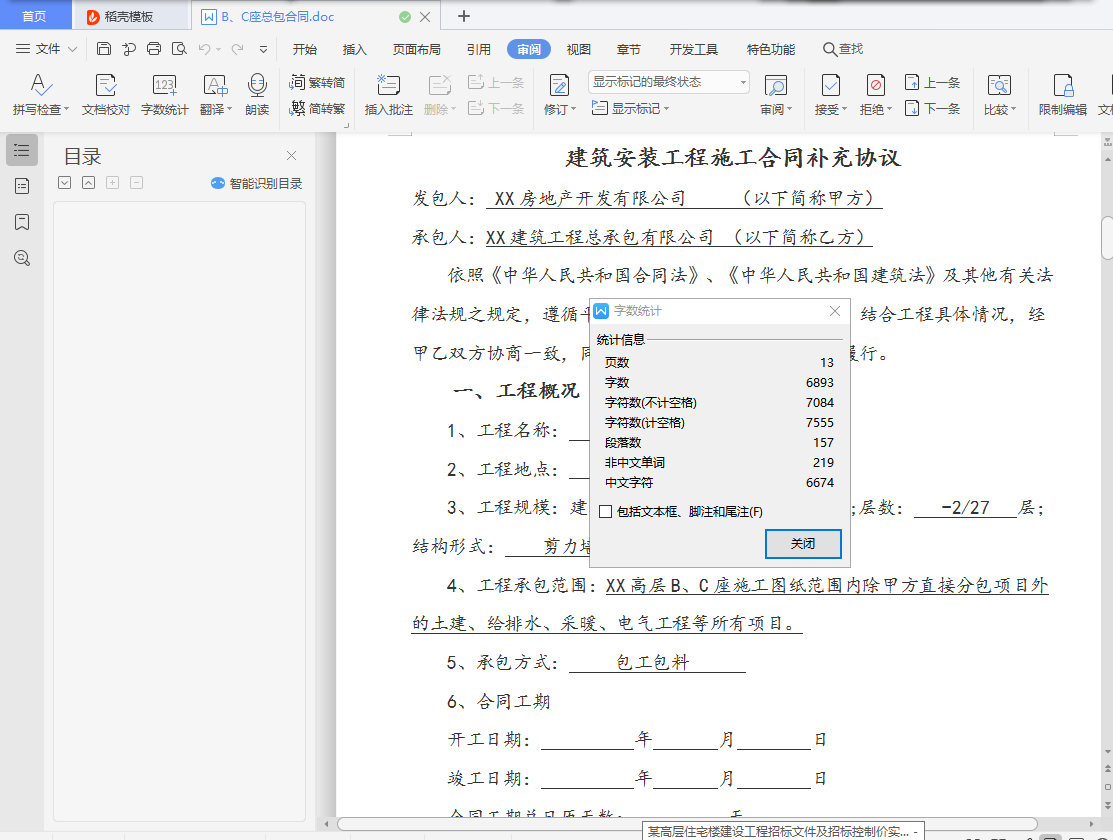The width and height of the screenshot is (1113, 840).
Task: Open 字数统计 word count tool
Action: pos(165,94)
